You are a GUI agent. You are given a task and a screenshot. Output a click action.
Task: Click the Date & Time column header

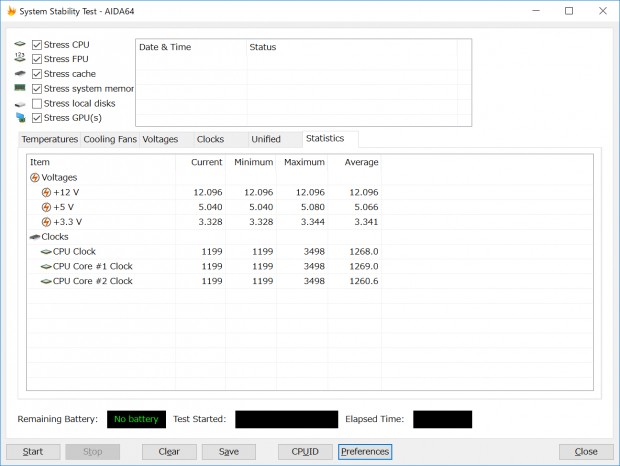click(191, 47)
